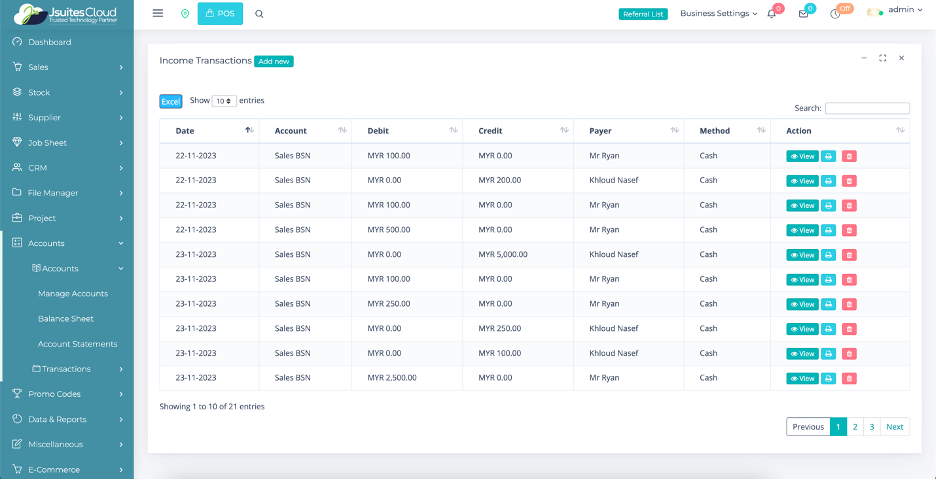Go to page 2 of transactions
The height and width of the screenshot is (480, 936).
855,427
